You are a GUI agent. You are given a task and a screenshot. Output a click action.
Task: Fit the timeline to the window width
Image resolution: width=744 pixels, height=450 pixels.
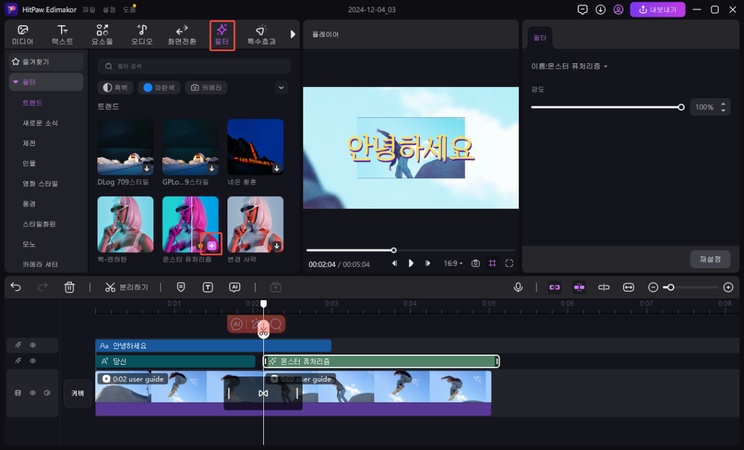[628, 287]
